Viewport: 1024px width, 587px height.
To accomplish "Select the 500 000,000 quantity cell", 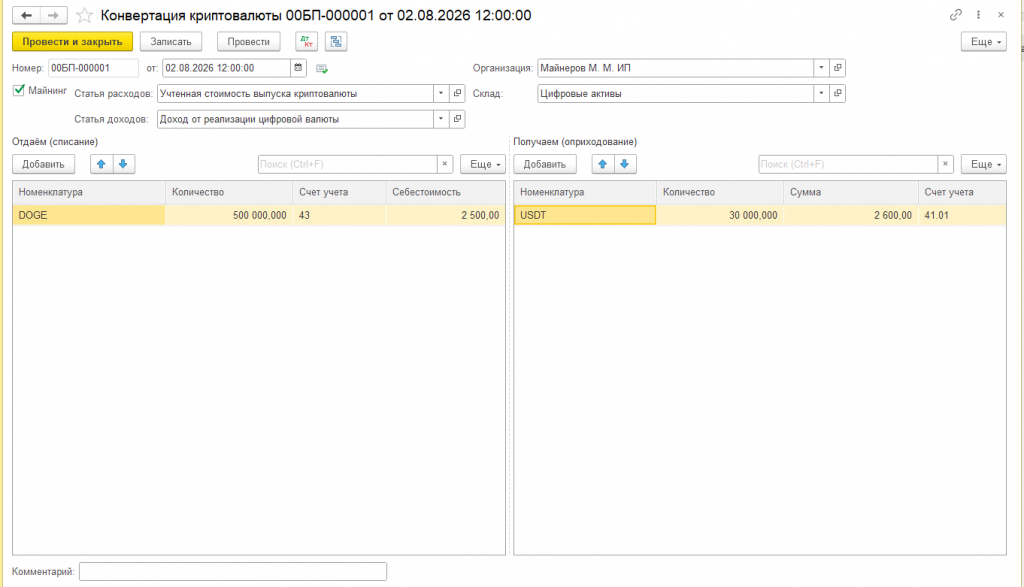I will click(x=229, y=215).
